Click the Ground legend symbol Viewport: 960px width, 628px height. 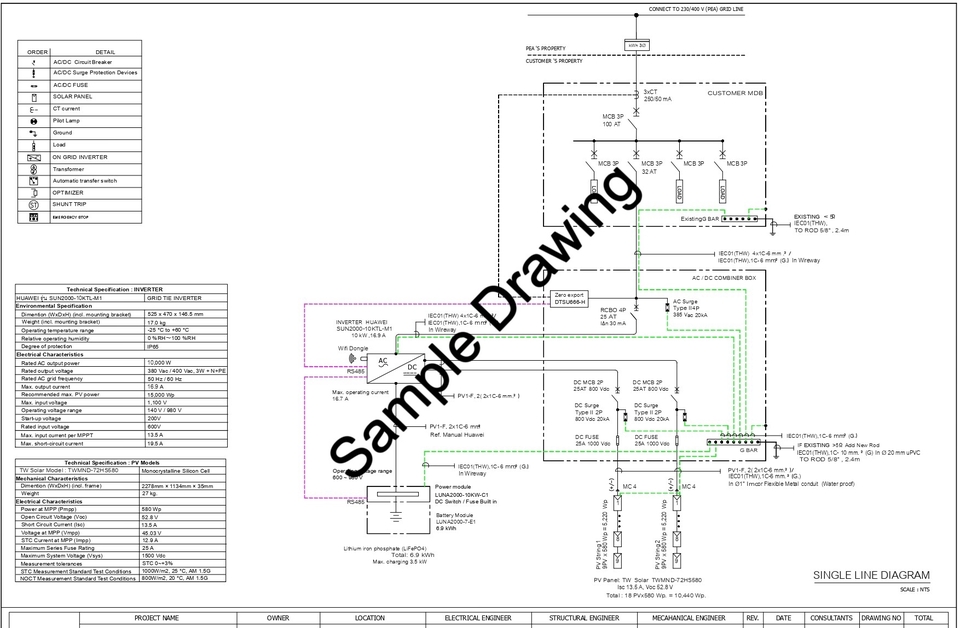(x=34, y=133)
